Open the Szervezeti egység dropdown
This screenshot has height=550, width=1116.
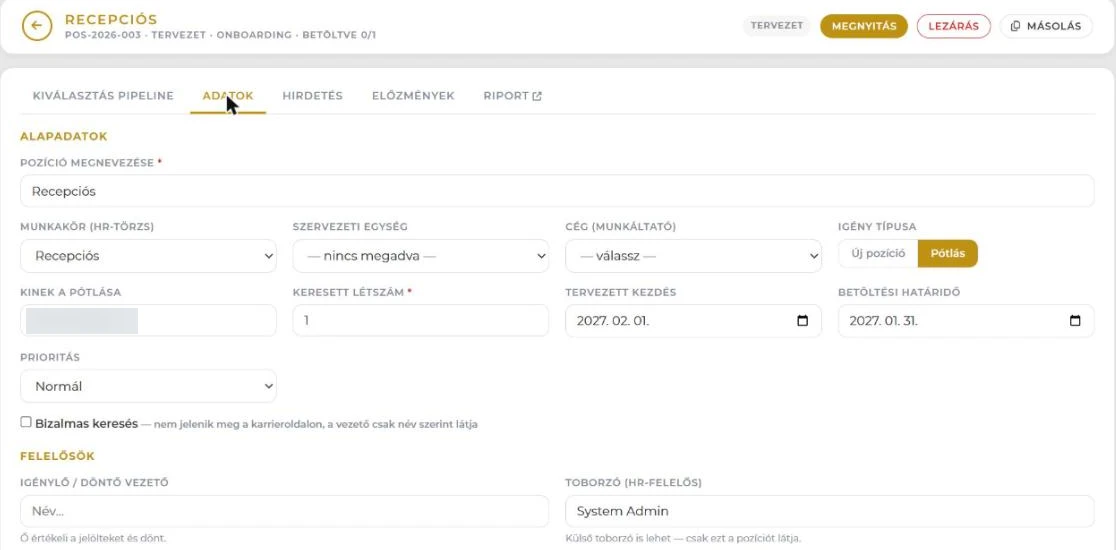421,256
